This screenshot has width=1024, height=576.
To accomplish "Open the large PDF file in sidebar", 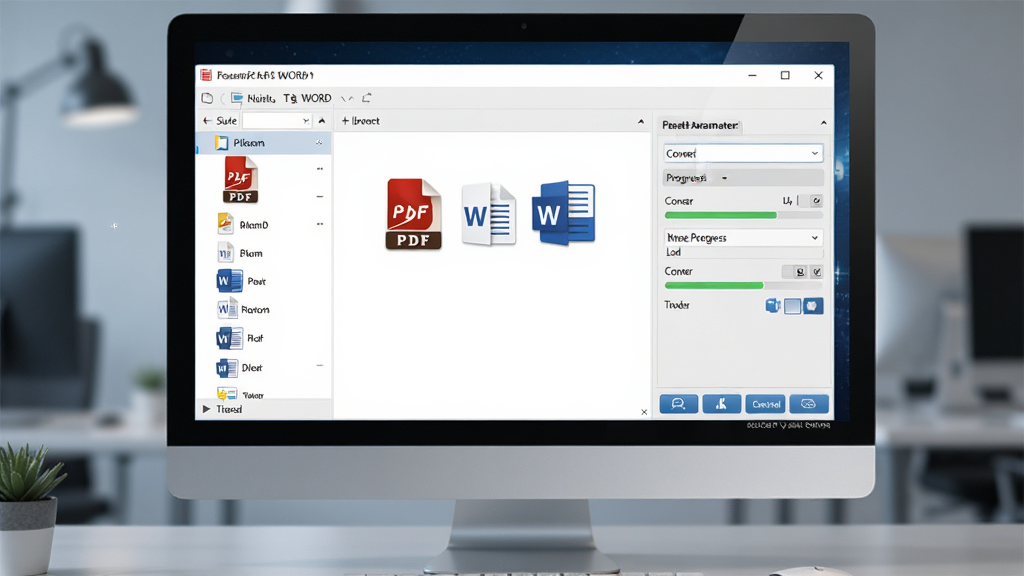I will tap(240, 180).
